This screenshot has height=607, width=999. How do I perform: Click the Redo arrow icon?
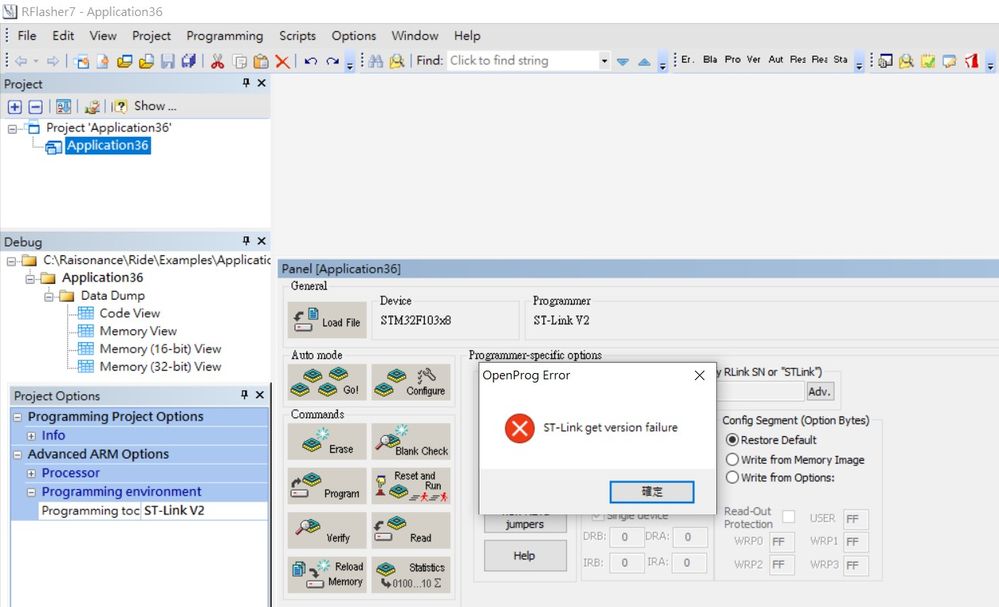333,61
